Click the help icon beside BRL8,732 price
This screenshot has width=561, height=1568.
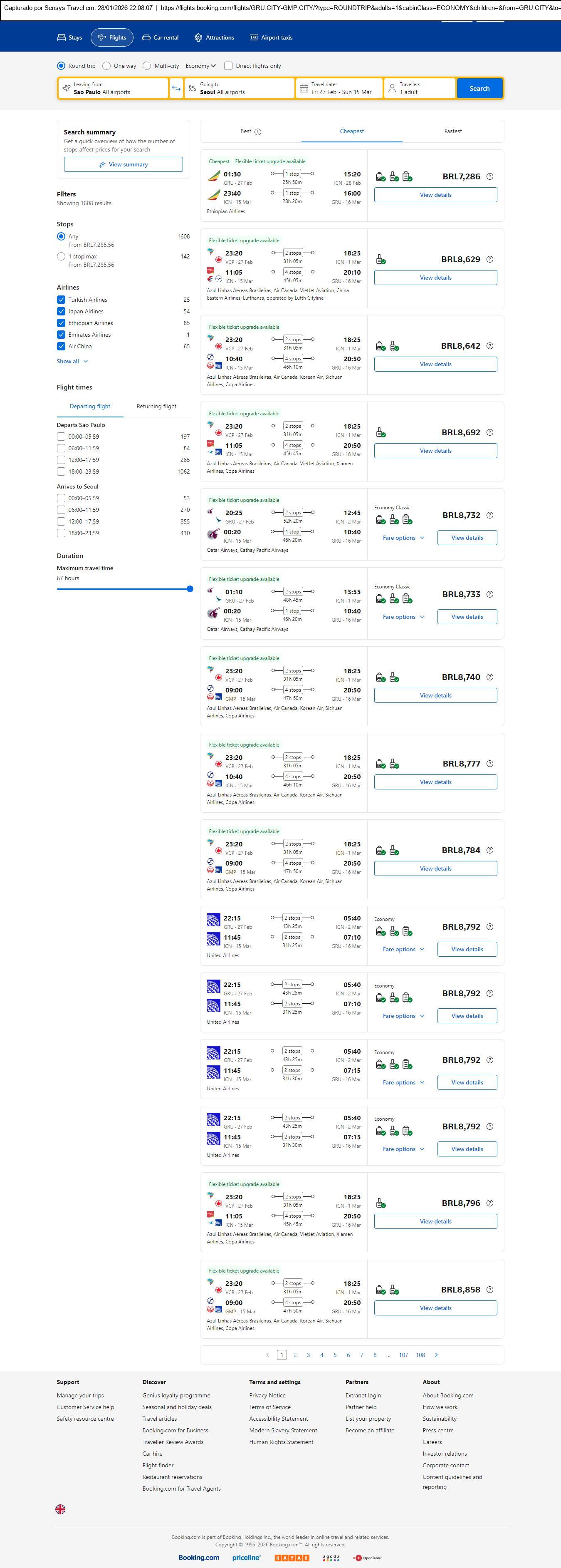click(x=490, y=515)
